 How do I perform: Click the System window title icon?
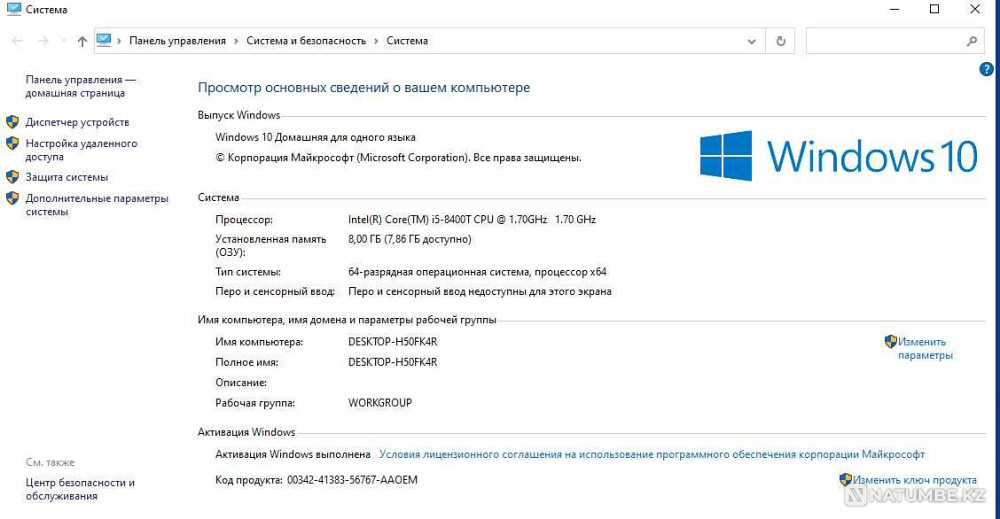tap(13, 9)
